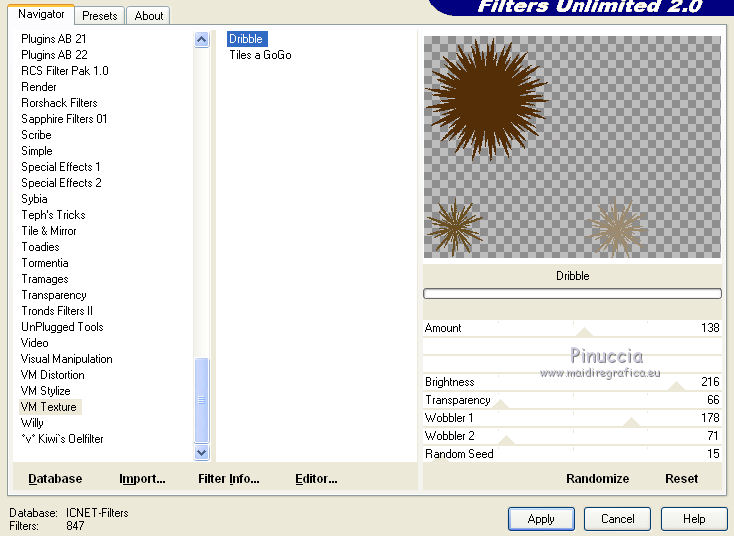Click the progress bar under Dribble
Screen dimensions: 734x536
572,294
